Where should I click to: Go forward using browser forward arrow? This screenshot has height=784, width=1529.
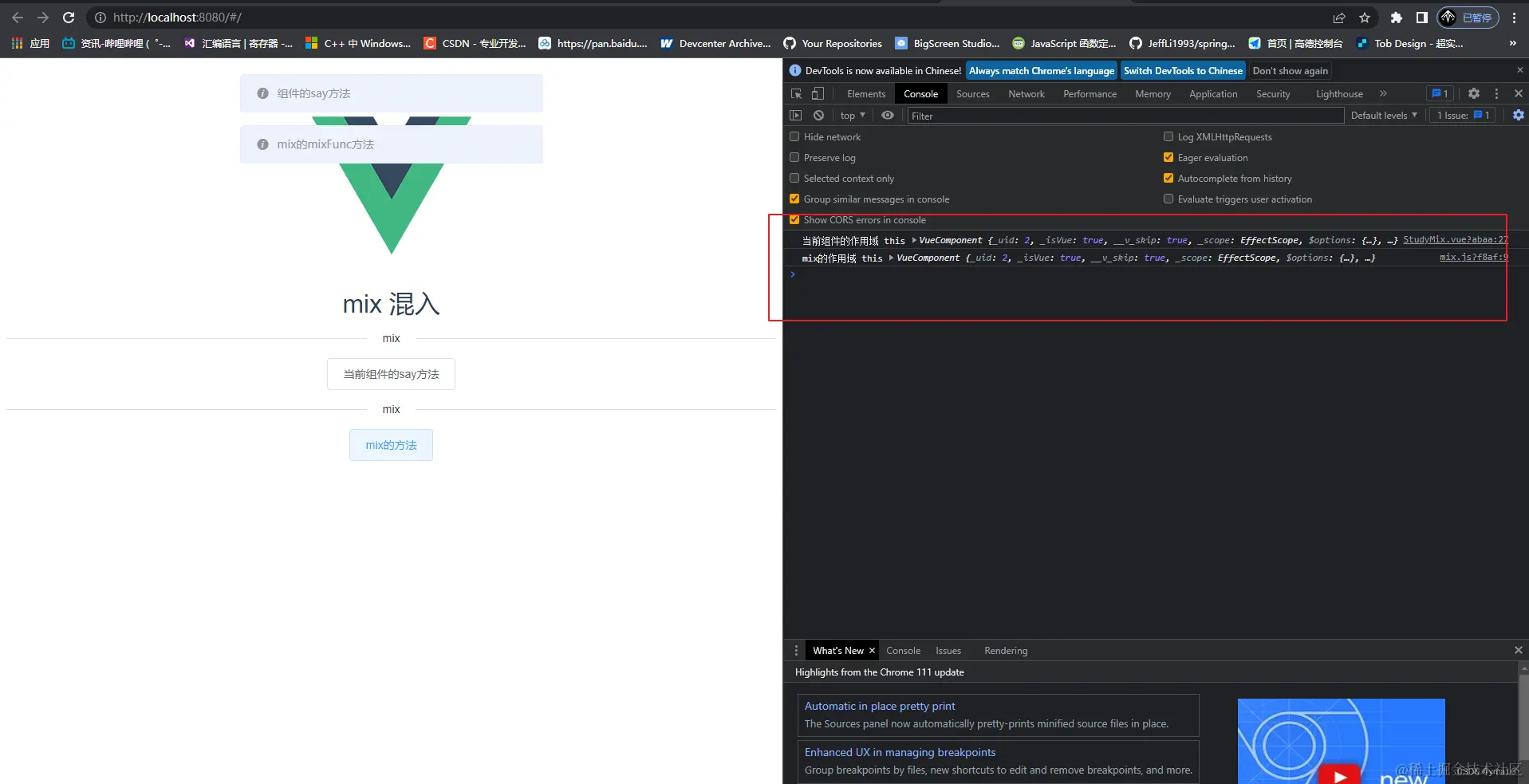[x=43, y=18]
